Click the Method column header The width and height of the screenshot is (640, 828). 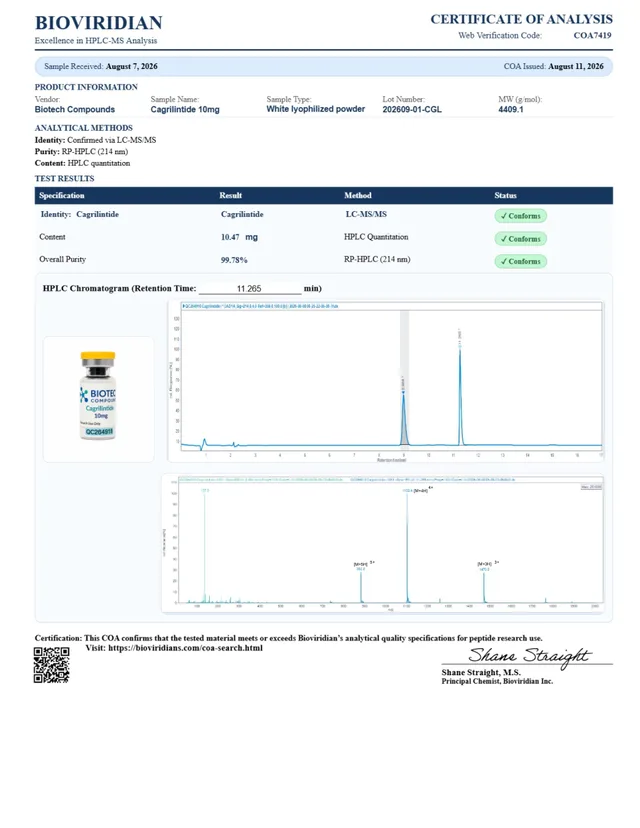pos(358,195)
